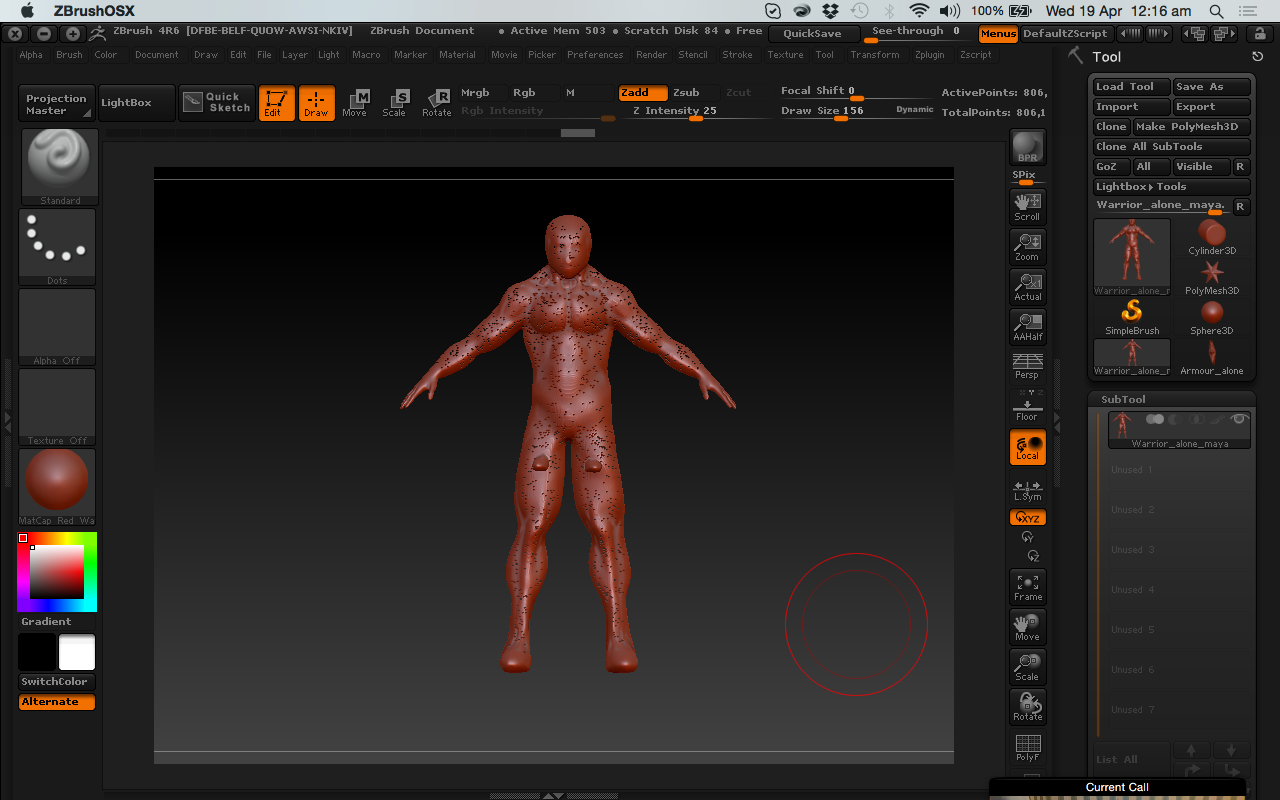Click the Scale view icon in right shelf
The width and height of the screenshot is (1280, 800).
[x=1028, y=667]
